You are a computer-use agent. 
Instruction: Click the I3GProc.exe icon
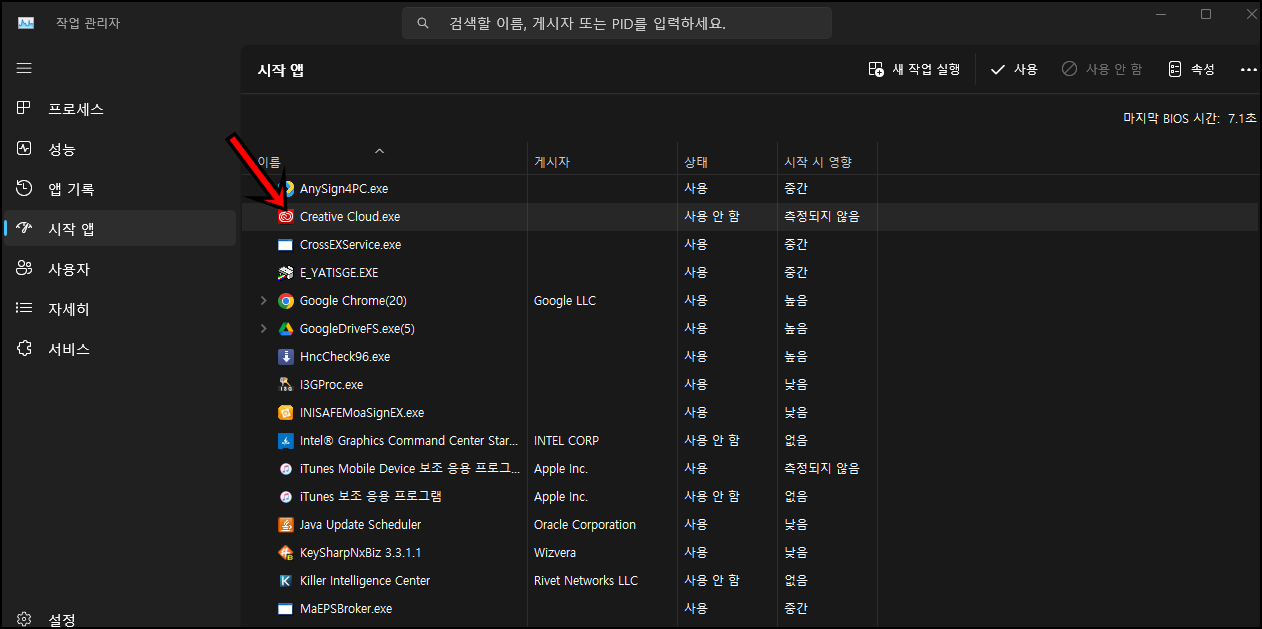(285, 384)
